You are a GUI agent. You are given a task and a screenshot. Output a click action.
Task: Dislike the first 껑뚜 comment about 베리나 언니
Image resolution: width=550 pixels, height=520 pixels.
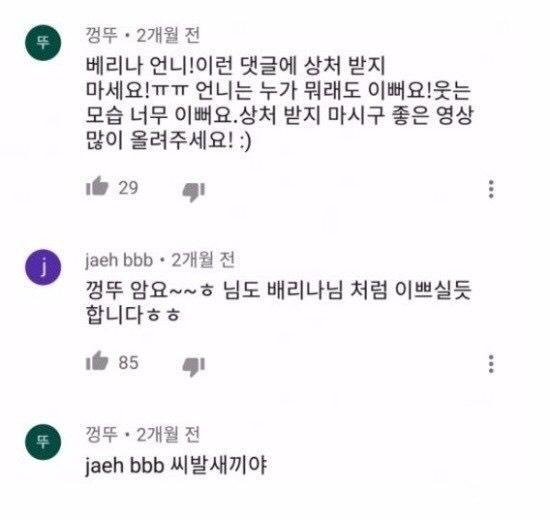tap(193, 192)
